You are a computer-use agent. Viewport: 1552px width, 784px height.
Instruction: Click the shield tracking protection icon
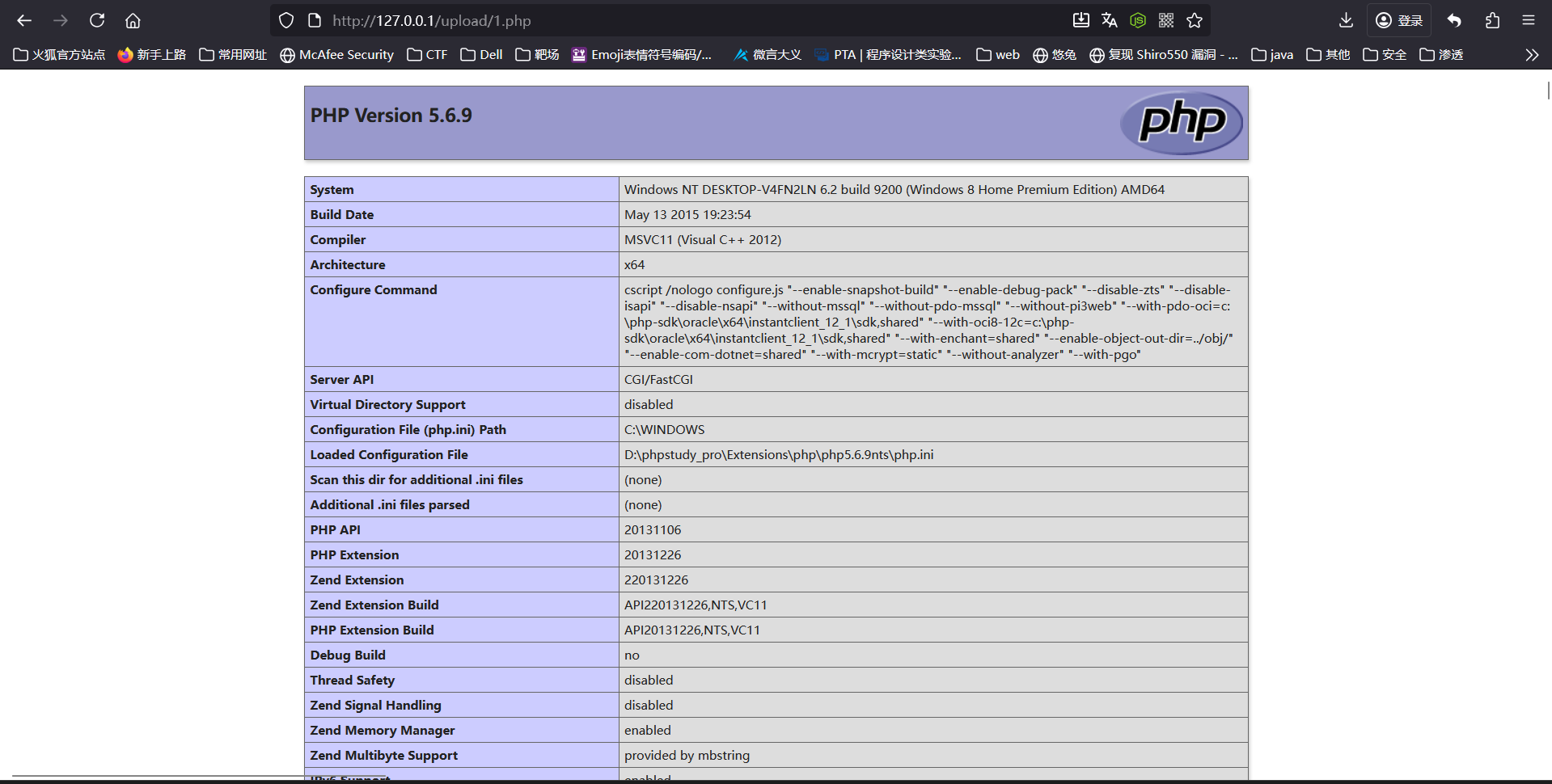tap(286, 20)
